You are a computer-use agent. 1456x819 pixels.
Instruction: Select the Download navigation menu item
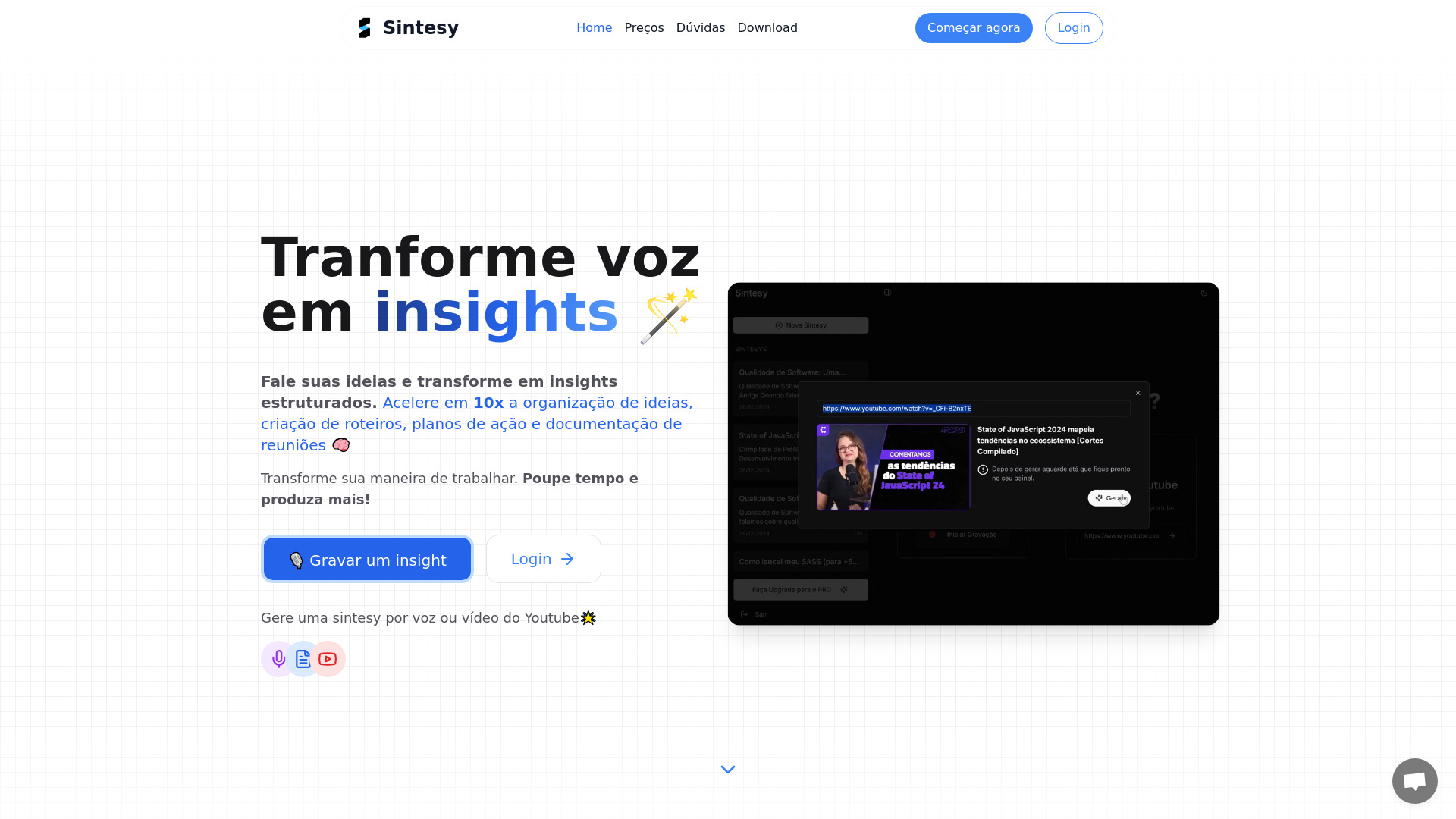tap(767, 27)
